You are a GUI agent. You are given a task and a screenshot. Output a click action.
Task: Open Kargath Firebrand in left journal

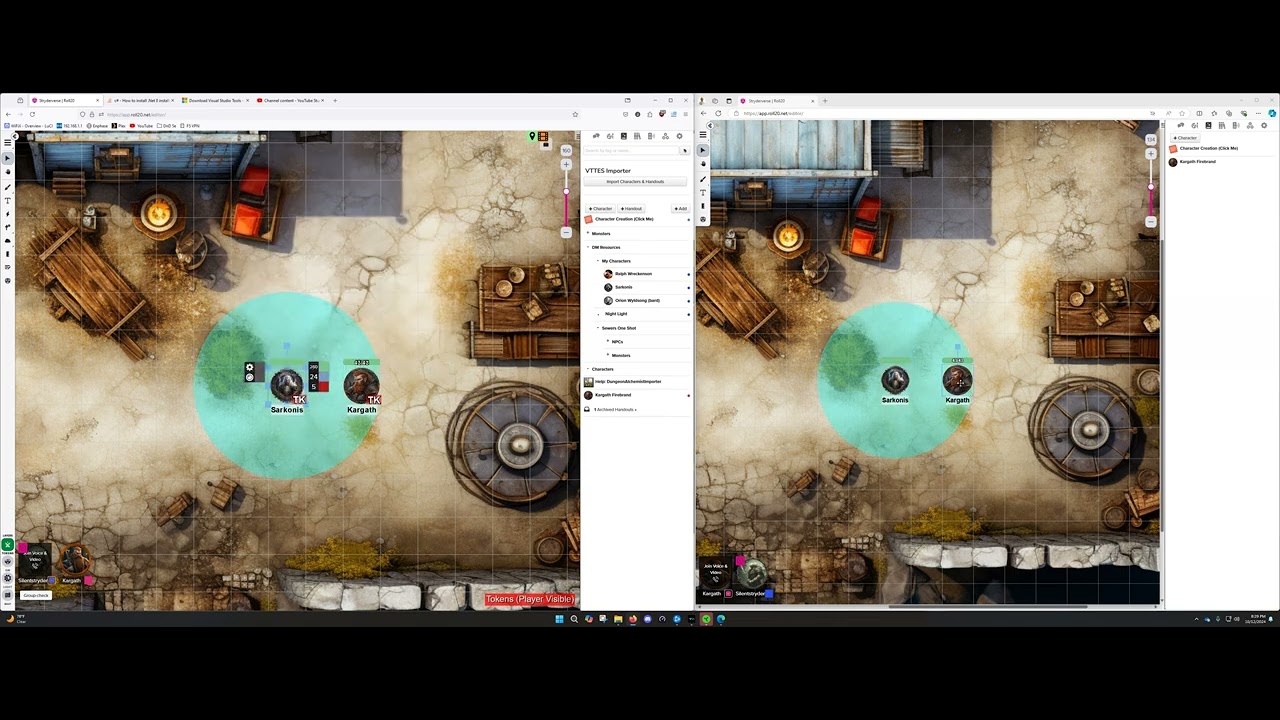[x=613, y=395]
